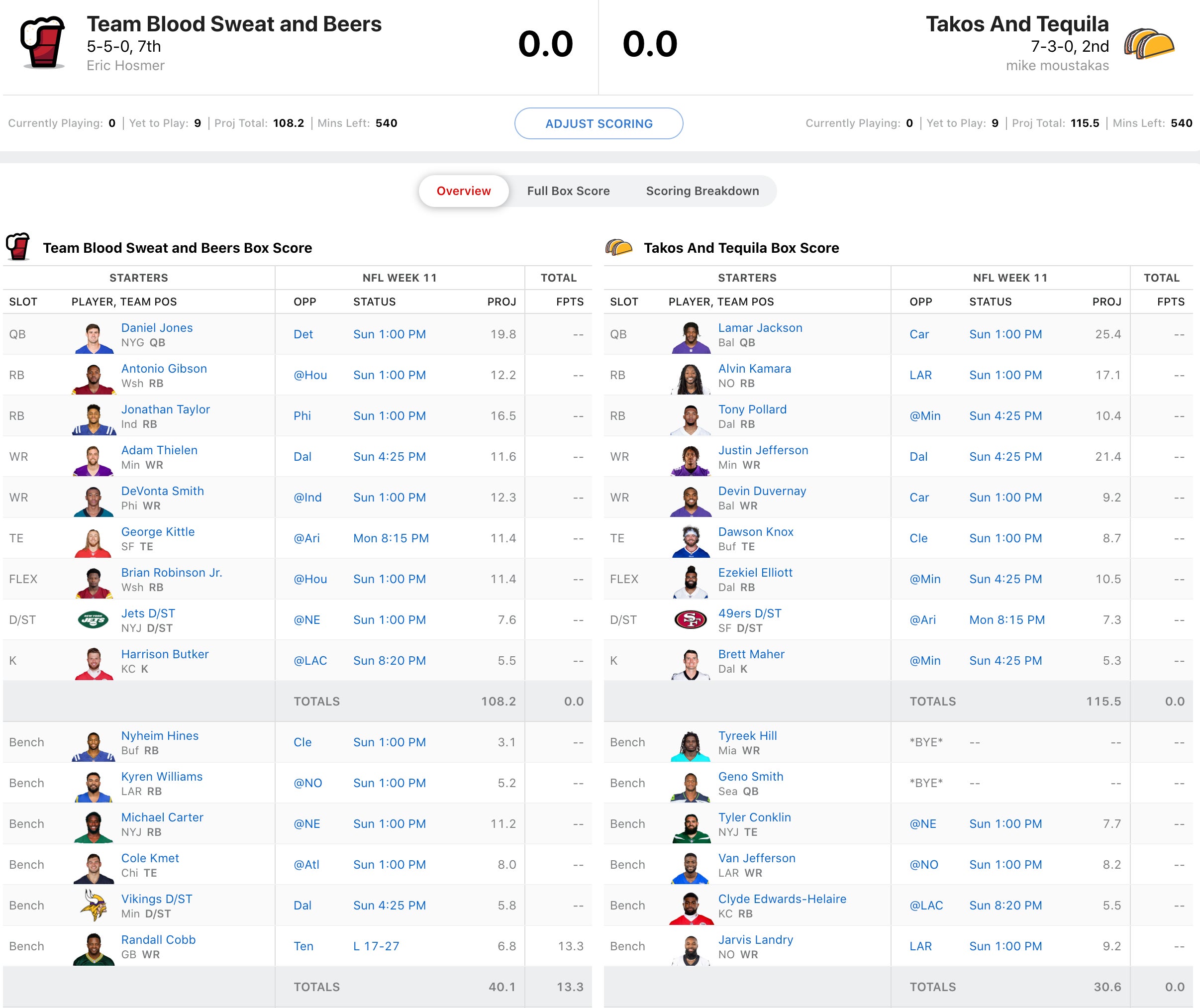Click the beer mug team logo in header
Screen dimensions: 1200x1008
coord(42,42)
